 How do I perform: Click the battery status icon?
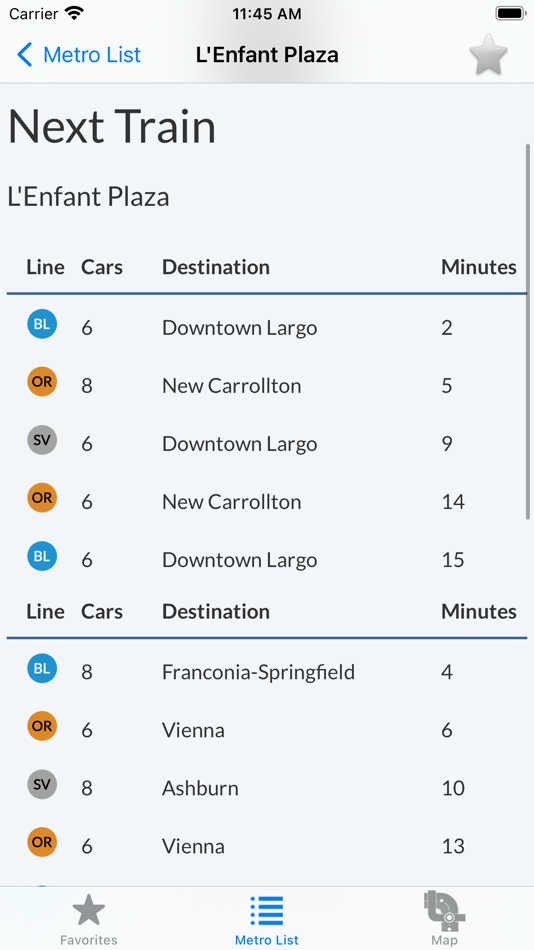(x=510, y=13)
